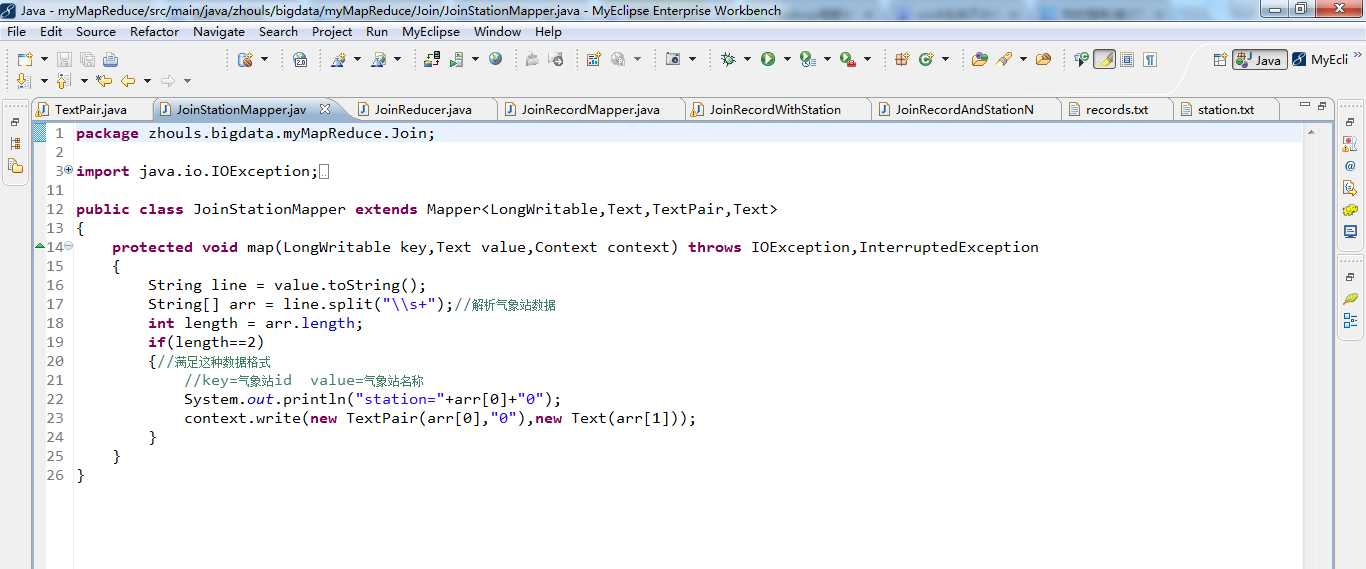Click the Console monitor icon in right sidebar
The image size is (1366, 569).
pyautogui.click(x=1350, y=232)
